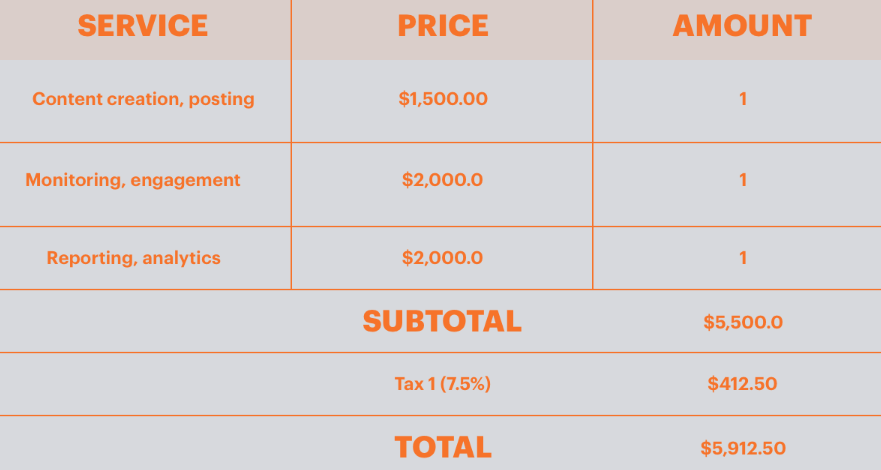Click the $1,500.00 price cell

(443, 99)
